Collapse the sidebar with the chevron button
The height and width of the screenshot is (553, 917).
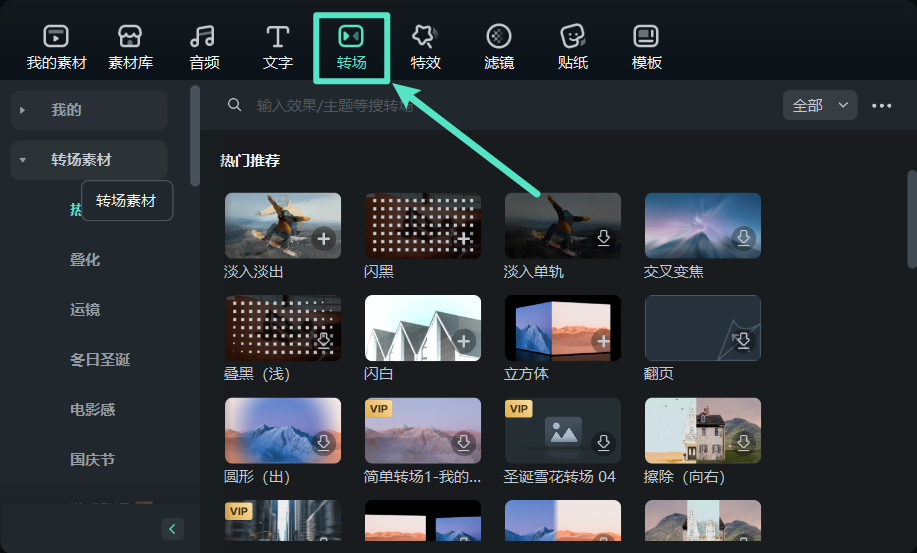[173, 529]
